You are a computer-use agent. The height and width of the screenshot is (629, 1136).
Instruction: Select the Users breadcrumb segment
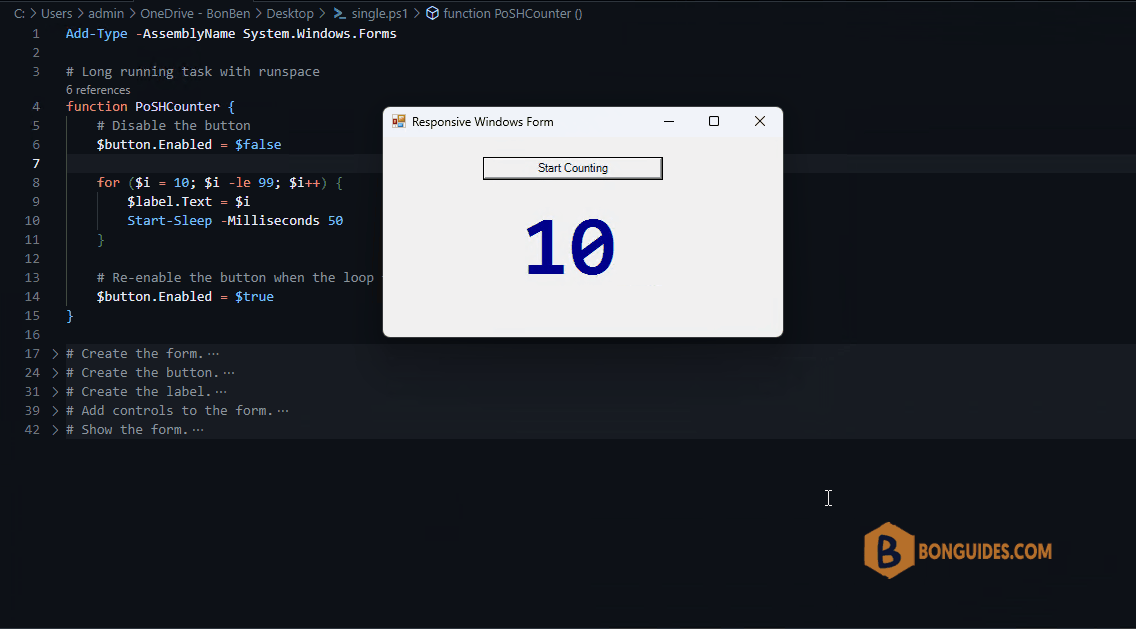click(57, 13)
